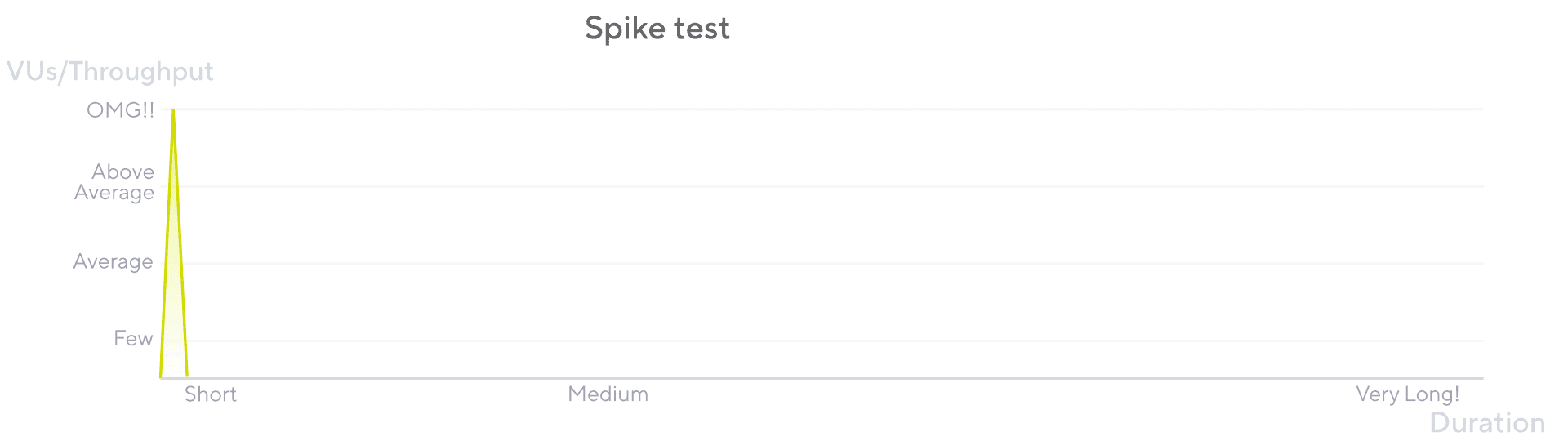Select the 'Medium' x-axis tick label
The height and width of the screenshot is (441, 1568).
(608, 394)
